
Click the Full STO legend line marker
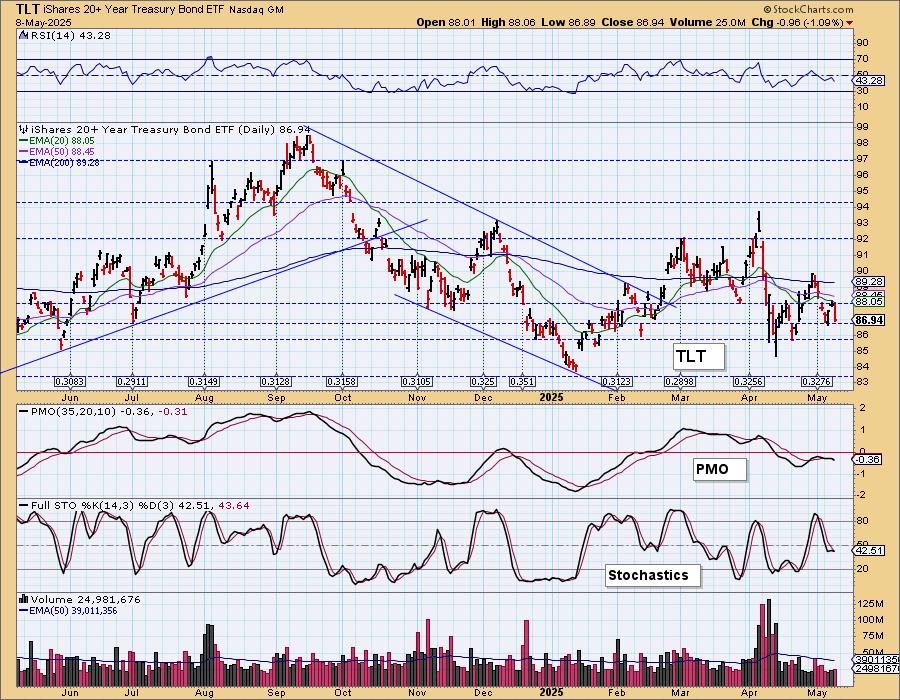pyautogui.click(x=24, y=505)
